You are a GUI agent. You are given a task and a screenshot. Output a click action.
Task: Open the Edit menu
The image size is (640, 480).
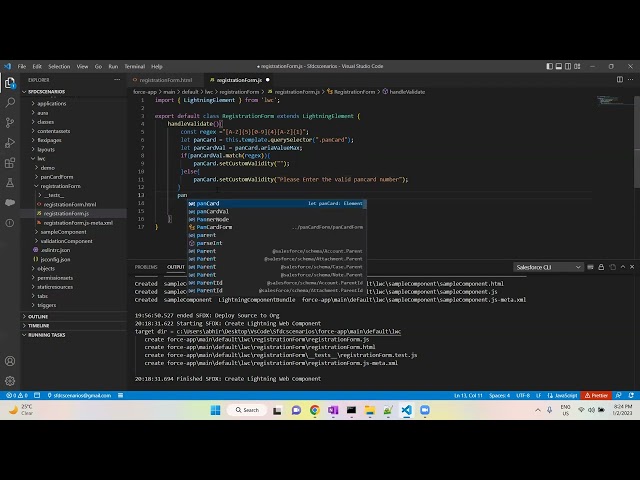click(37, 66)
